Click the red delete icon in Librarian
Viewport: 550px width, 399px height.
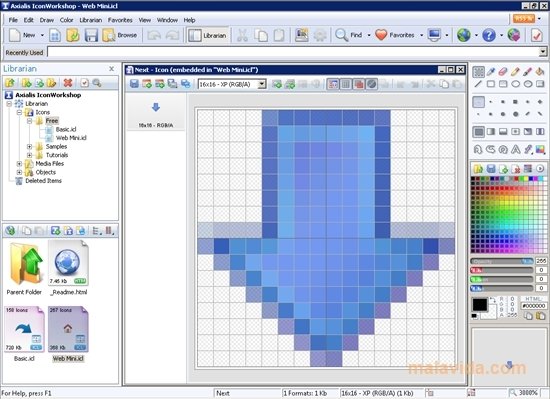(x=68, y=83)
